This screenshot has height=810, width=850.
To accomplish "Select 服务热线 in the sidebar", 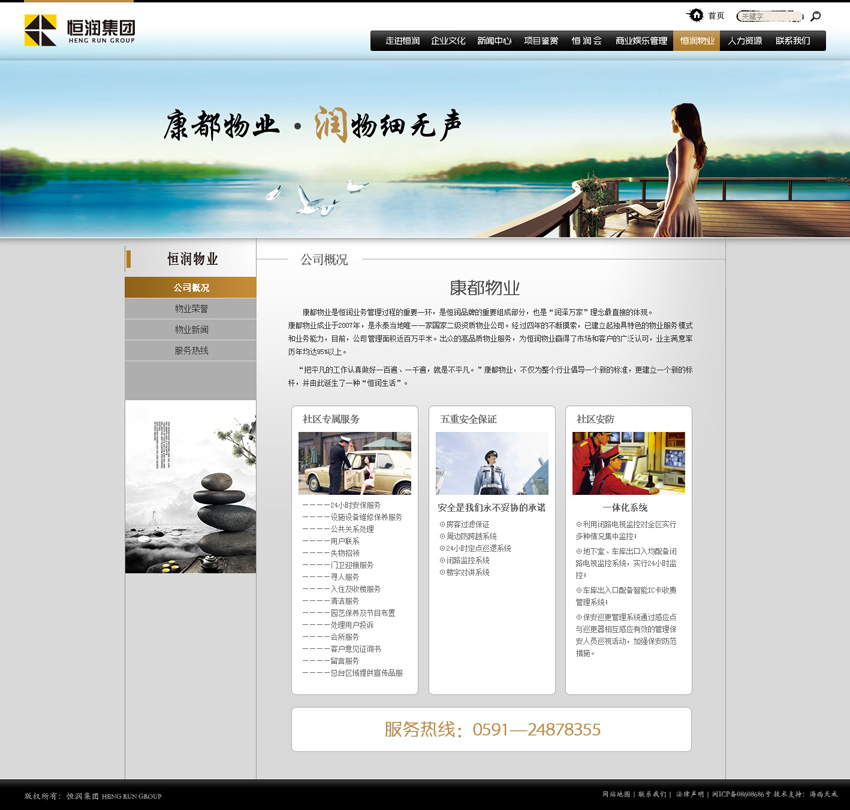I will [x=191, y=351].
